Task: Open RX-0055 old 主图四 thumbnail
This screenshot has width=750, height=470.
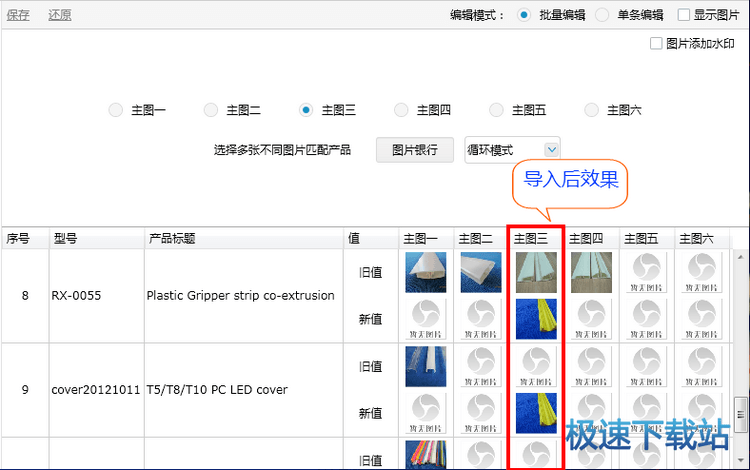Action: (592, 273)
